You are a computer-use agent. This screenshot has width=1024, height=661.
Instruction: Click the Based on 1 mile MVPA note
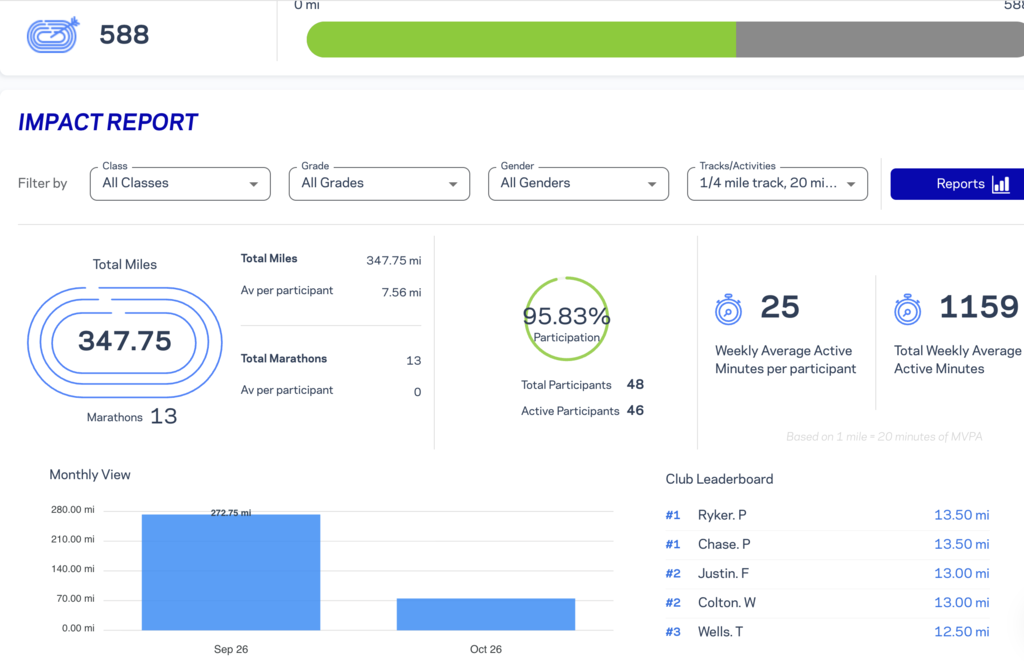tap(884, 437)
